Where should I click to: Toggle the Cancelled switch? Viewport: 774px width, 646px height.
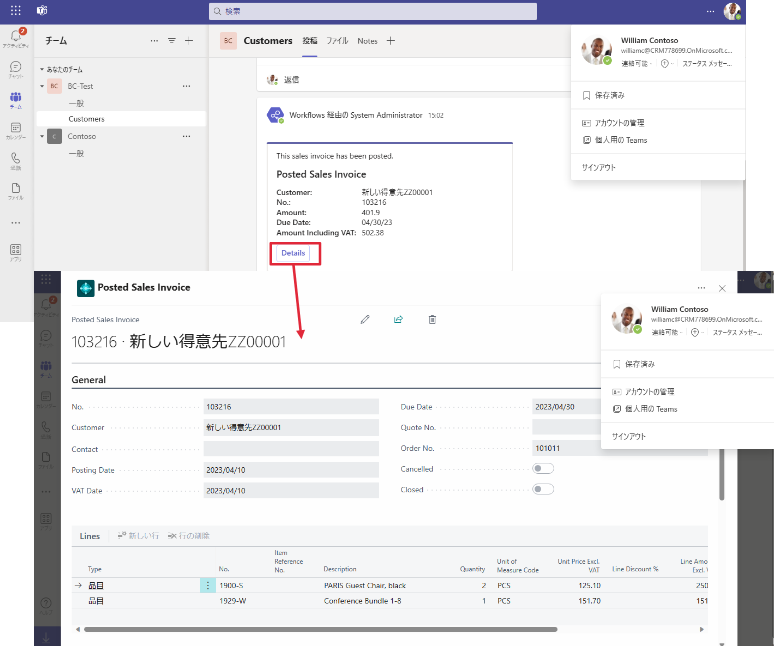click(543, 468)
